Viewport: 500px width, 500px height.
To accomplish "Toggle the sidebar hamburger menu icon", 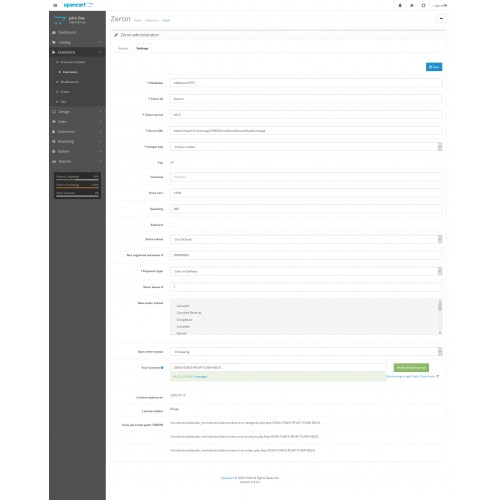I will pos(55,5).
